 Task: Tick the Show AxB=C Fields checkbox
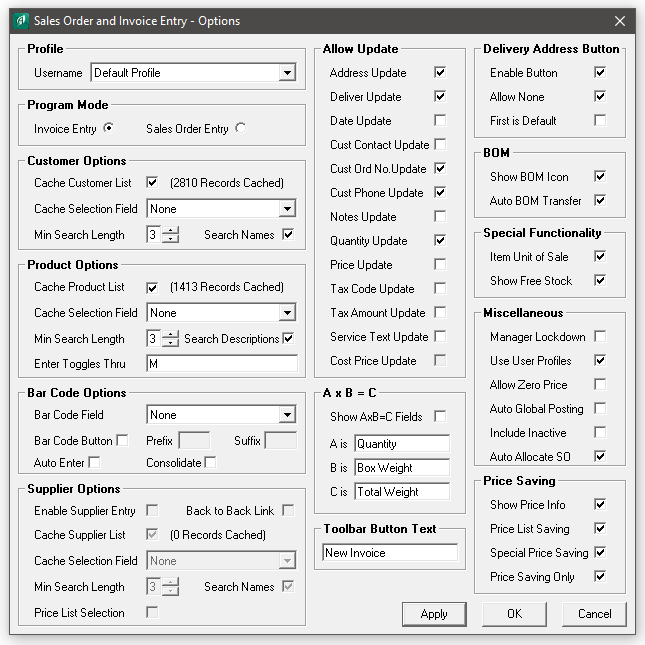tap(440, 417)
